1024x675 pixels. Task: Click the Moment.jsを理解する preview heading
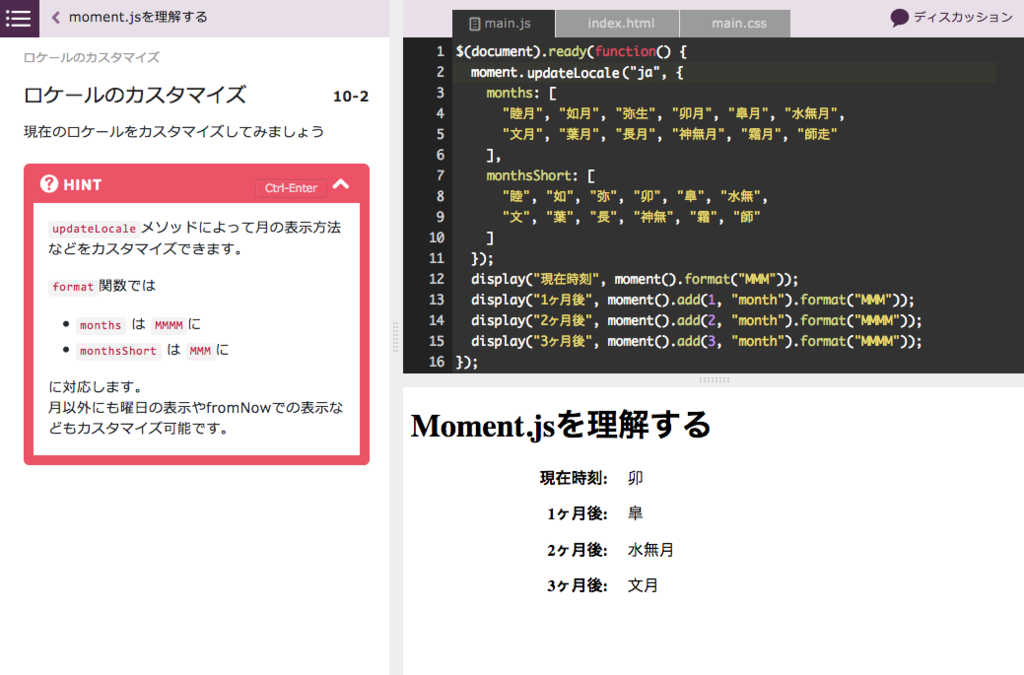pos(560,425)
